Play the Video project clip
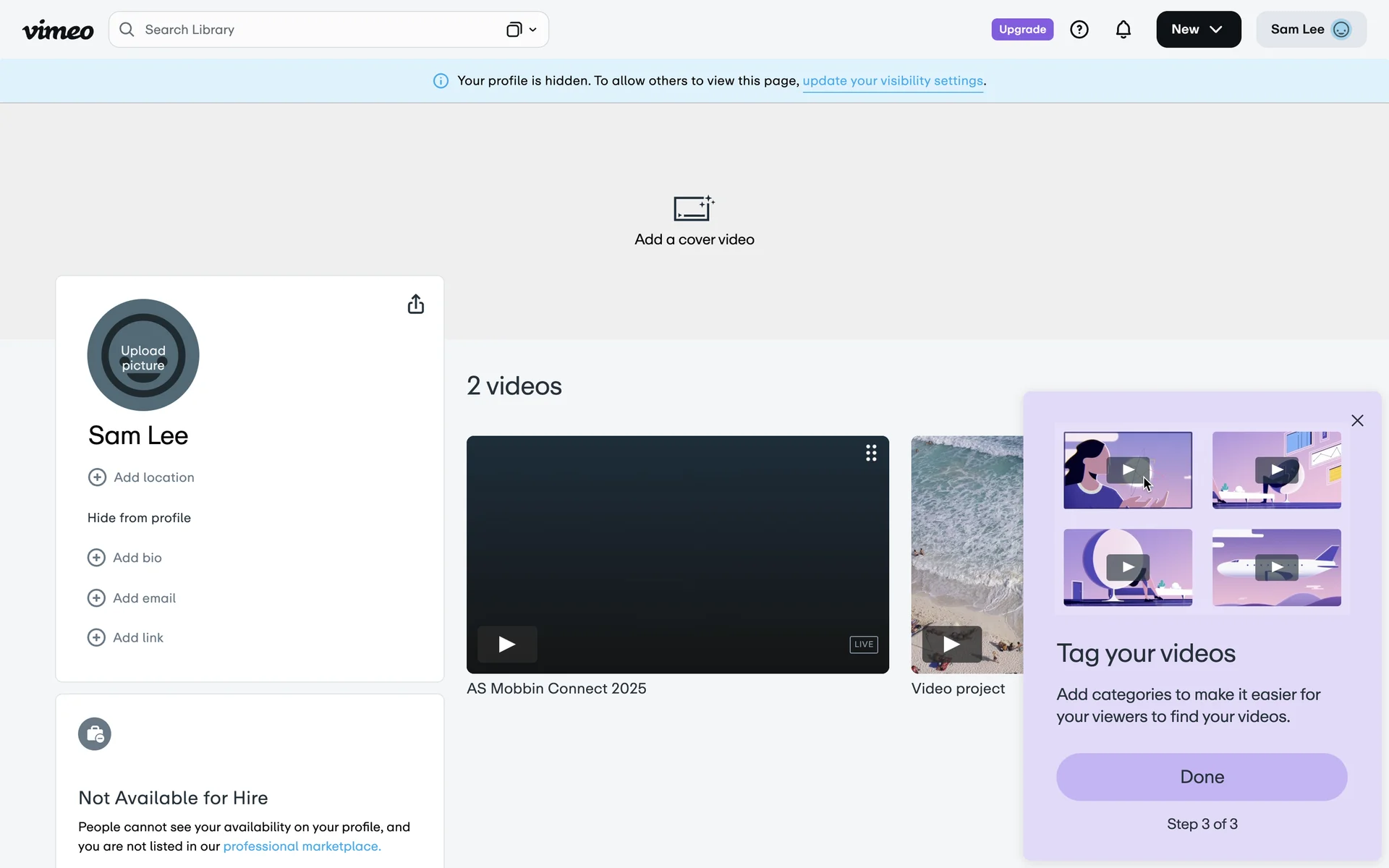Screen dimensions: 1389x868 [951, 644]
